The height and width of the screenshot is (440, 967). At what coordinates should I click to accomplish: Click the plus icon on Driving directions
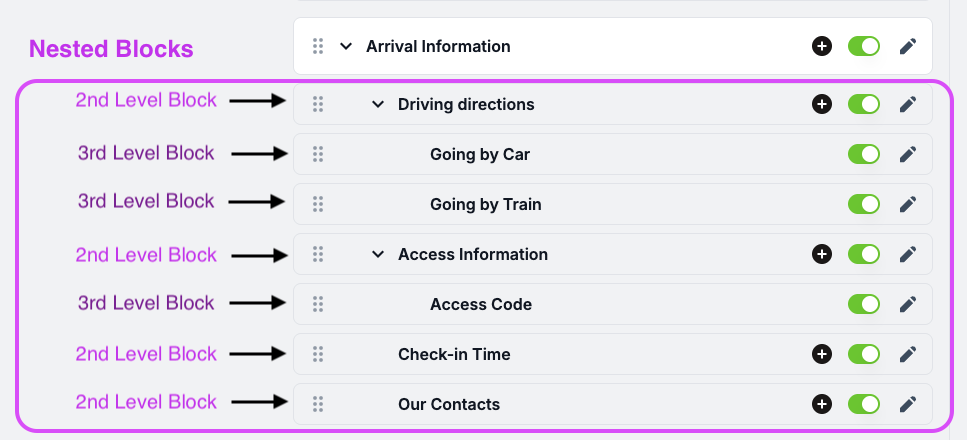(x=821, y=104)
